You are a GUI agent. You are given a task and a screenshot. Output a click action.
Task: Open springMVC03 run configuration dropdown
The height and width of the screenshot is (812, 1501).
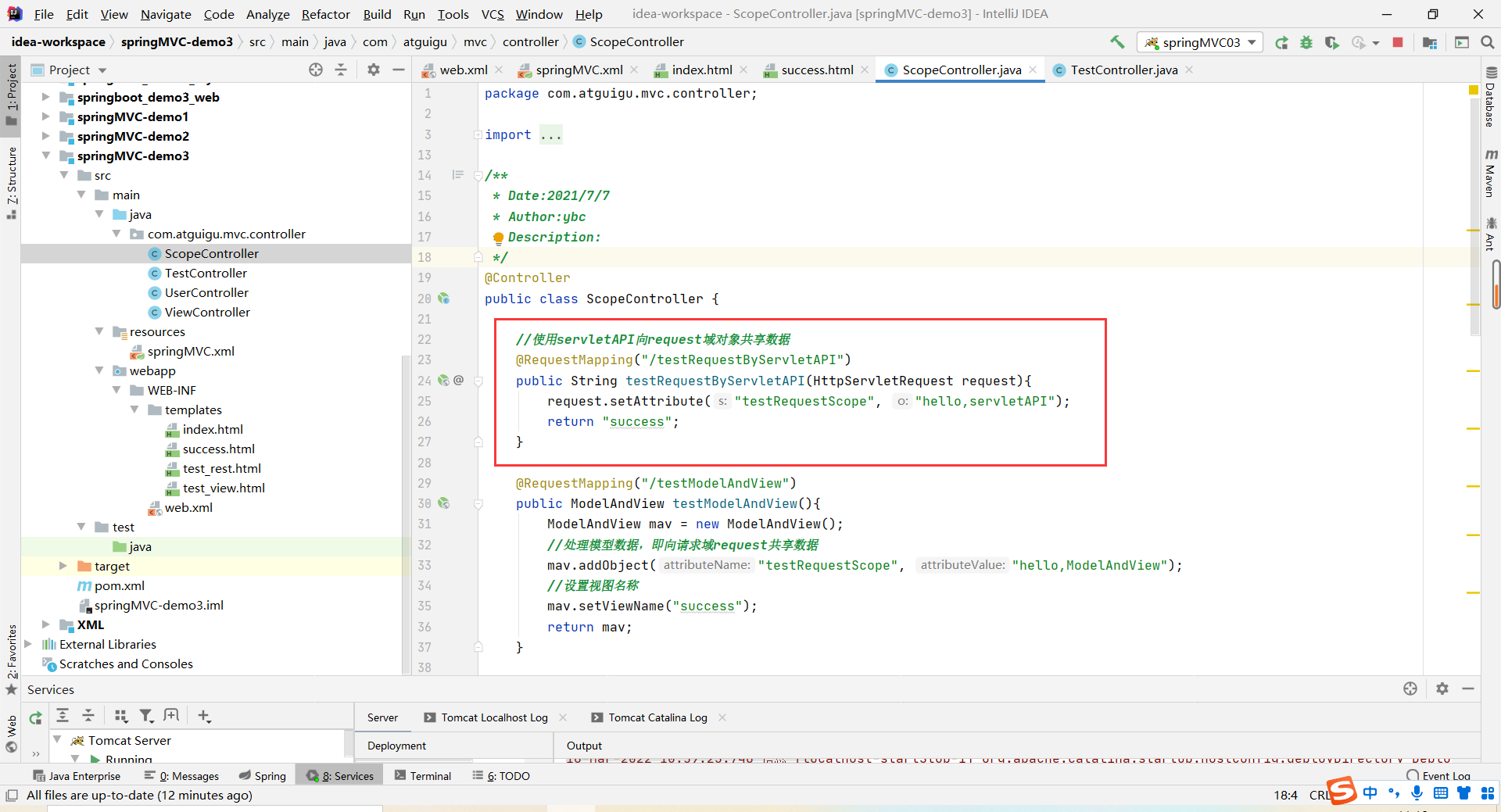[1200, 42]
